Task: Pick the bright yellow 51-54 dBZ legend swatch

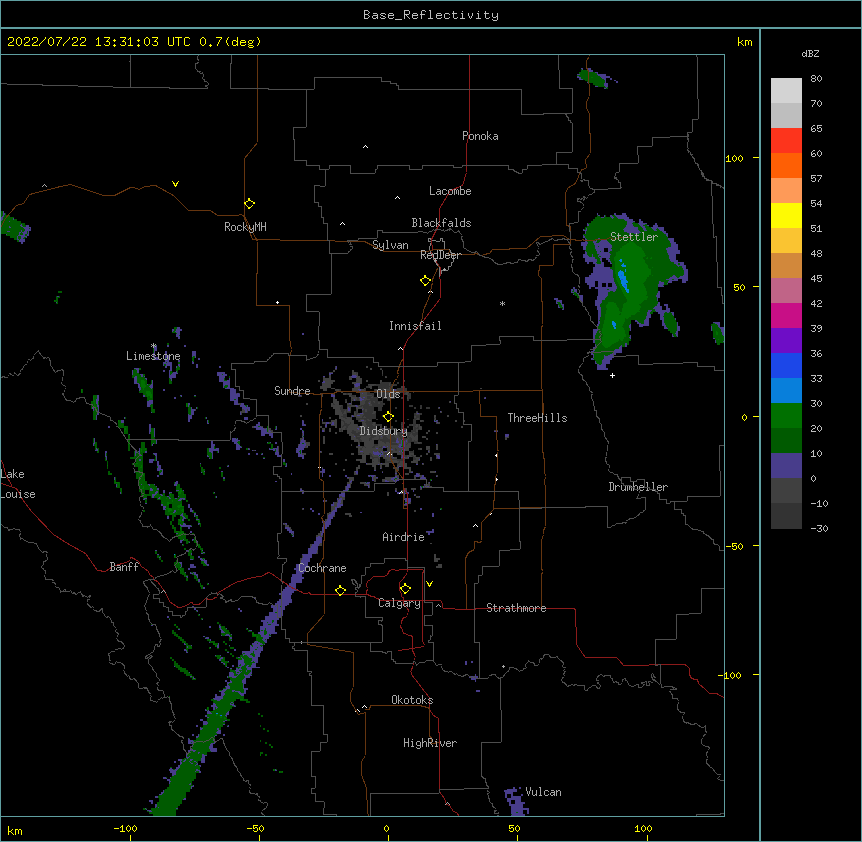Action: click(x=786, y=215)
